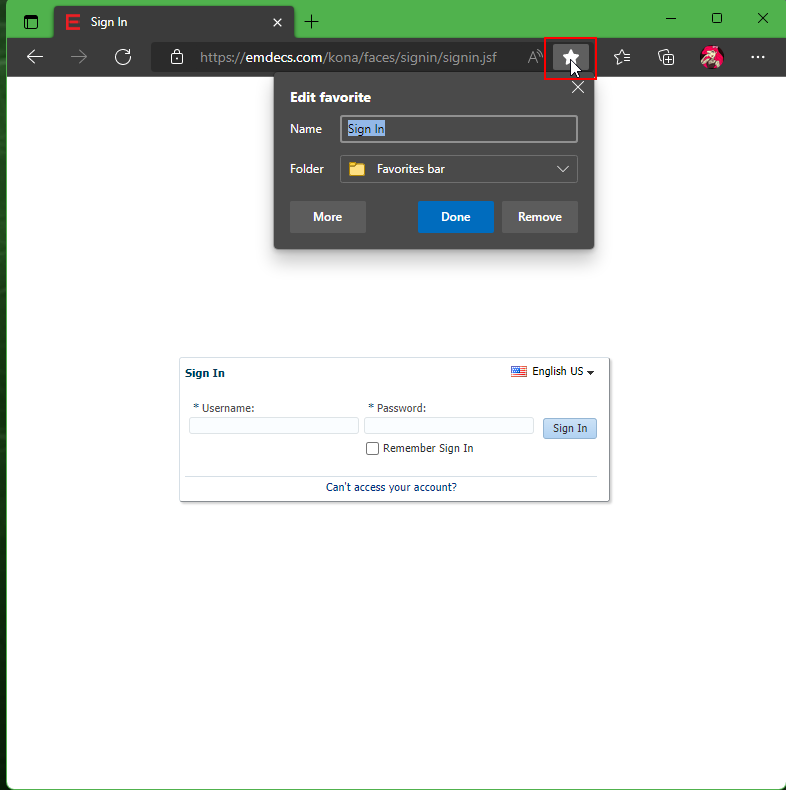Open the Can't access your account link
The width and height of the screenshot is (786, 790).
point(391,487)
